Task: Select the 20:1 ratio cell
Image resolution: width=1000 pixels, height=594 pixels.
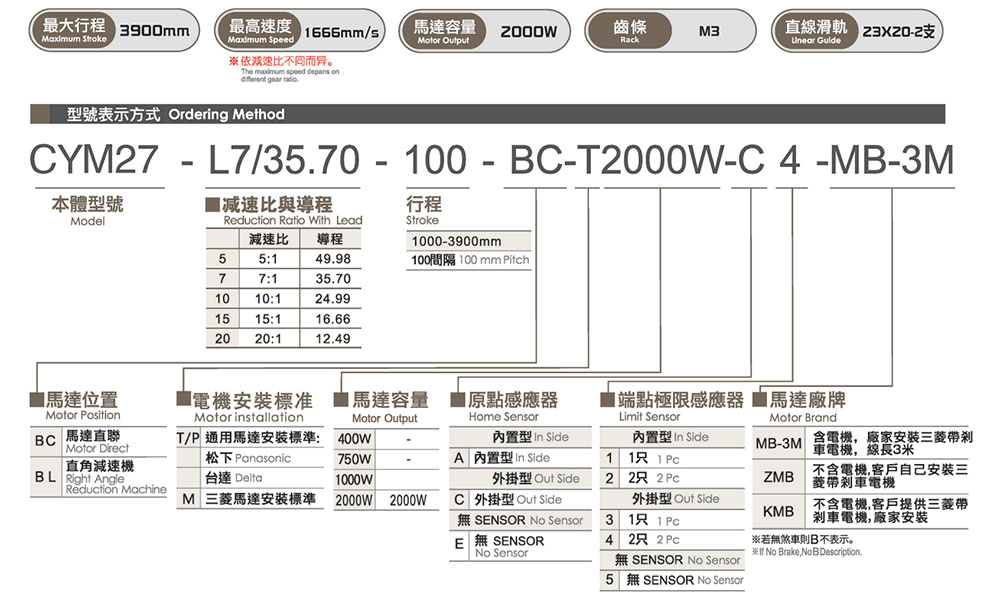Action: [268, 339]
